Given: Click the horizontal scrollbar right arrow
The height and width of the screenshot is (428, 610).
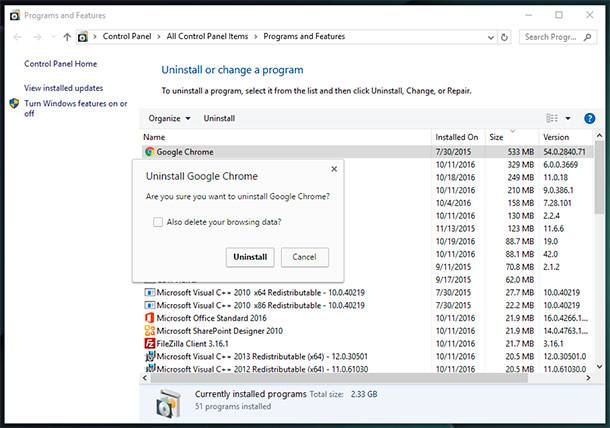Looking at the screenshot, I should (x=588, y=378).
